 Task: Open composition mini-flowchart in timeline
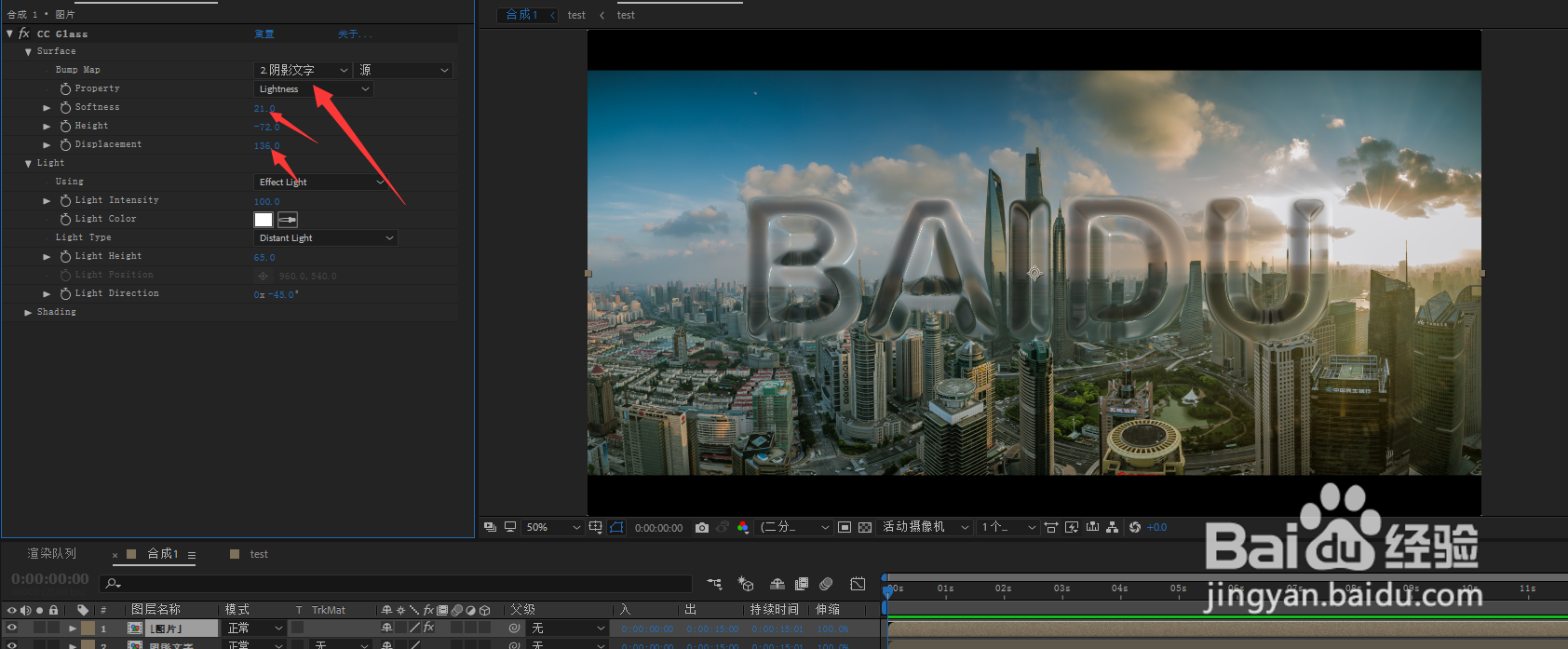(x=714, y=584)
